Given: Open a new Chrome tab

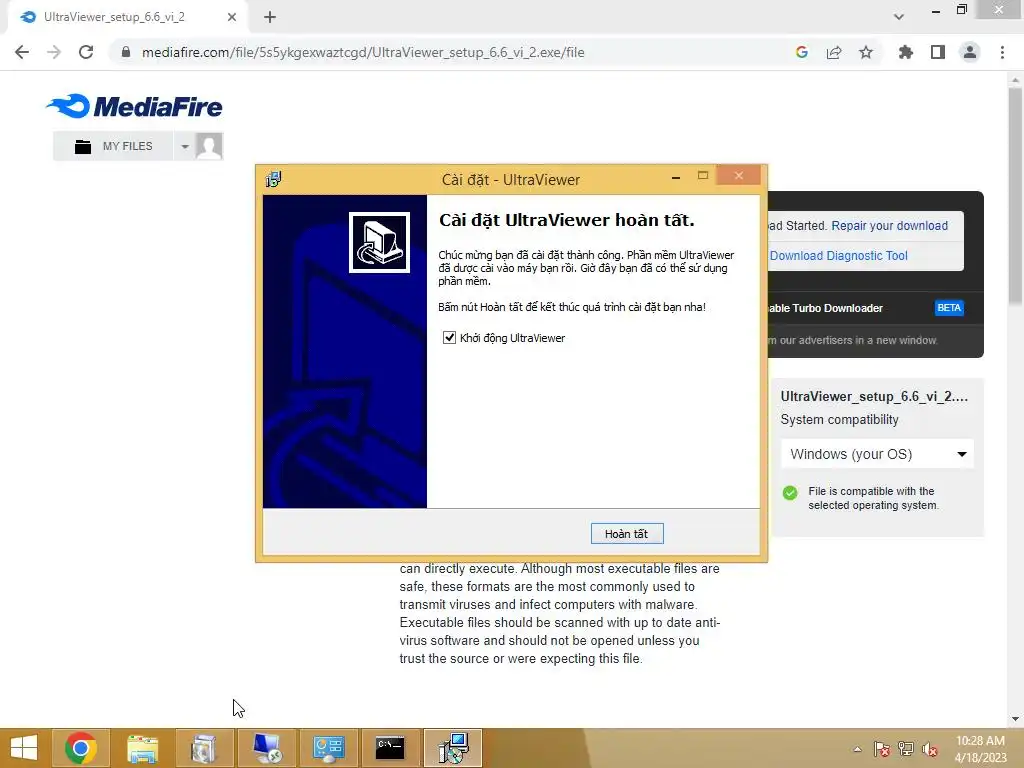Looking at the screenshot, I should pos(270,17).
